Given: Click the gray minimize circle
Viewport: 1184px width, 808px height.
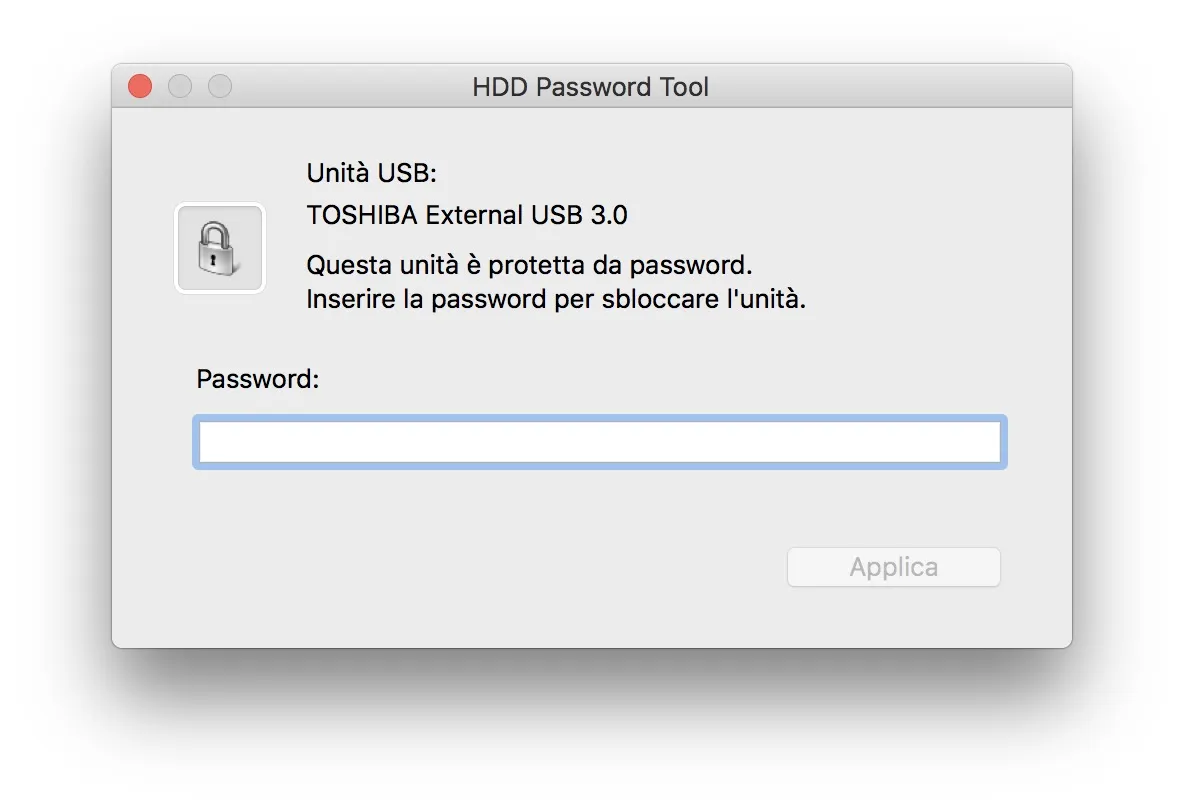Looking at the screenshot, I should [180, 86].
